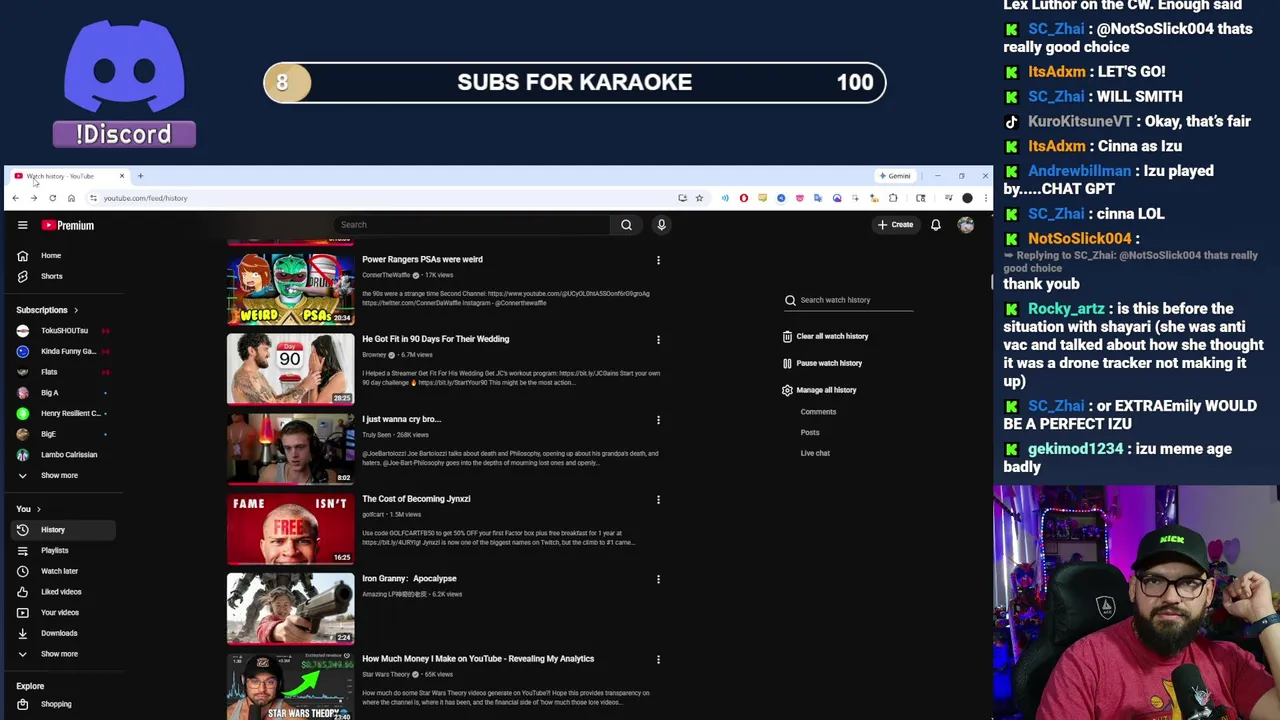This screenshot has height=720, width=1280.
Task: Open Posts history link
Action: pyautogui.click(x=810, y=432)
